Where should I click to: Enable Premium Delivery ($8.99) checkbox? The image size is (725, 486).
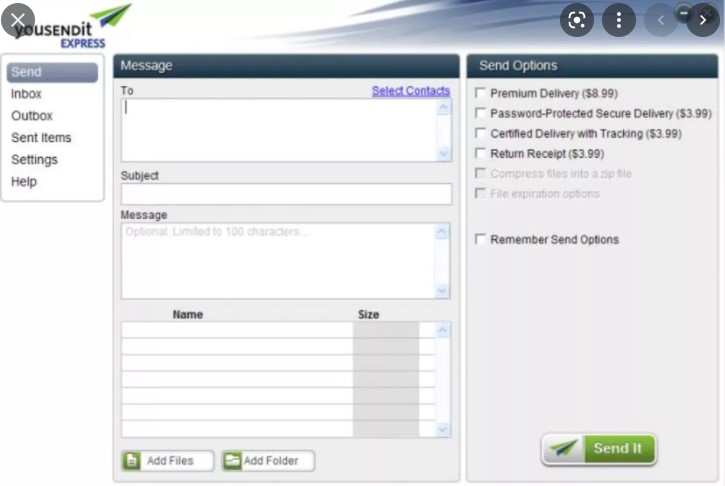coord(480,93)
